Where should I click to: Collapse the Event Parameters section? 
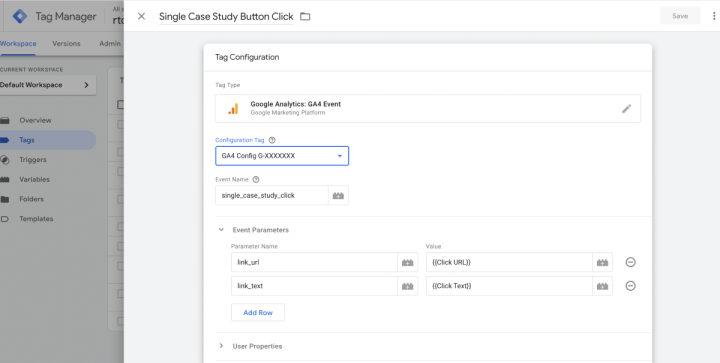pos(221,230)
